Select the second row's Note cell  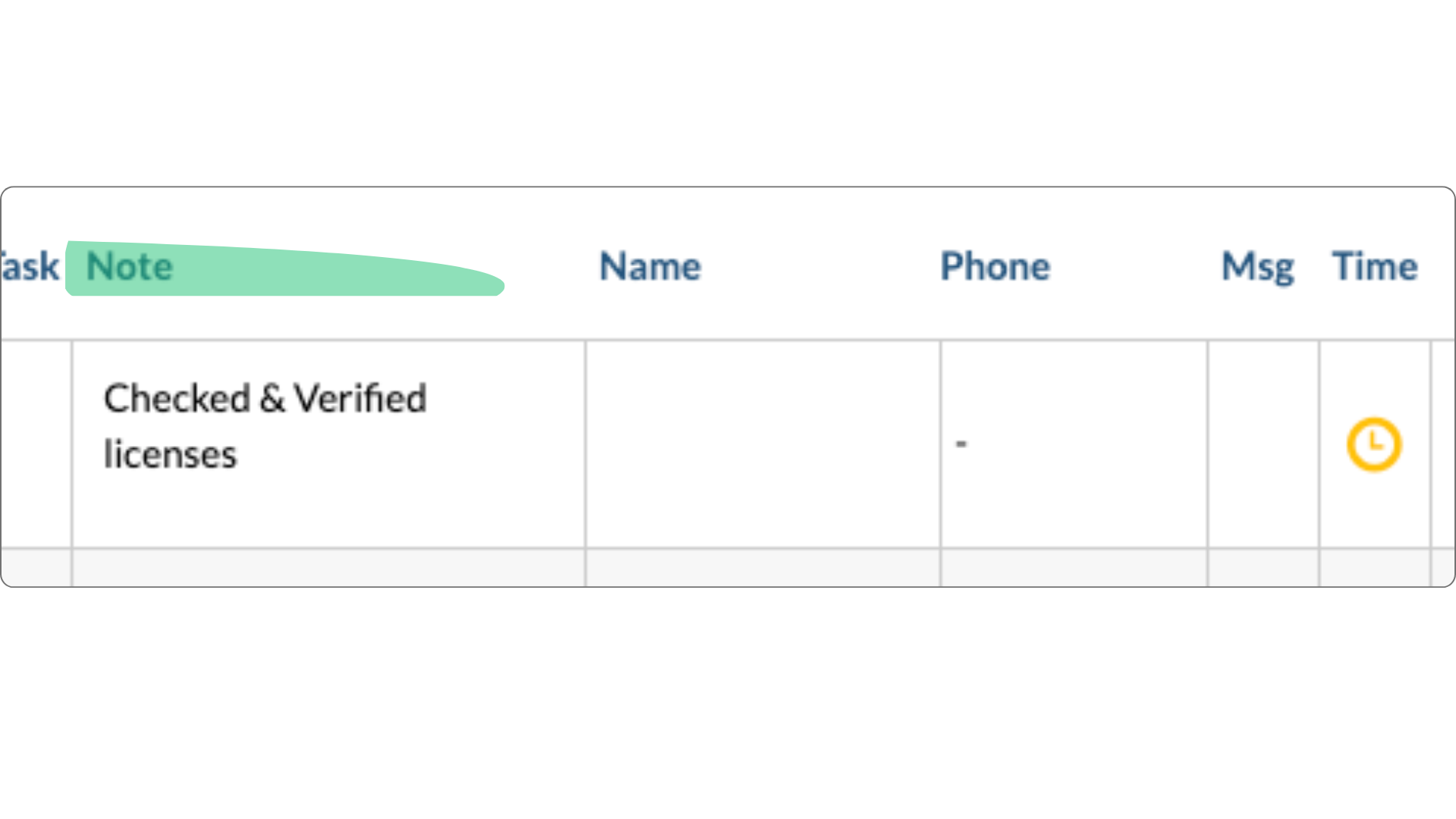[x=328, y=568]
